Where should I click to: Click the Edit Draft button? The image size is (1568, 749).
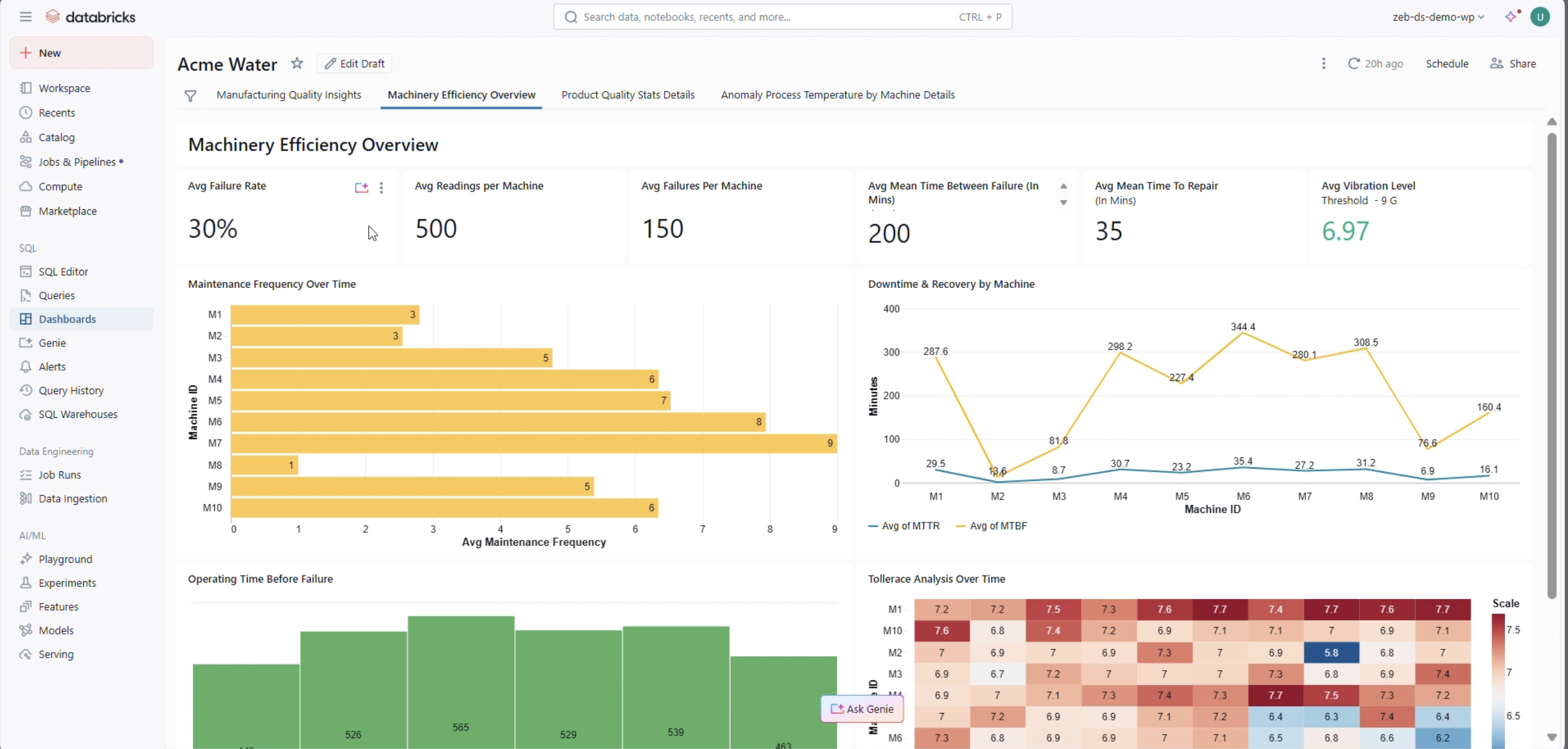(354, 63)
